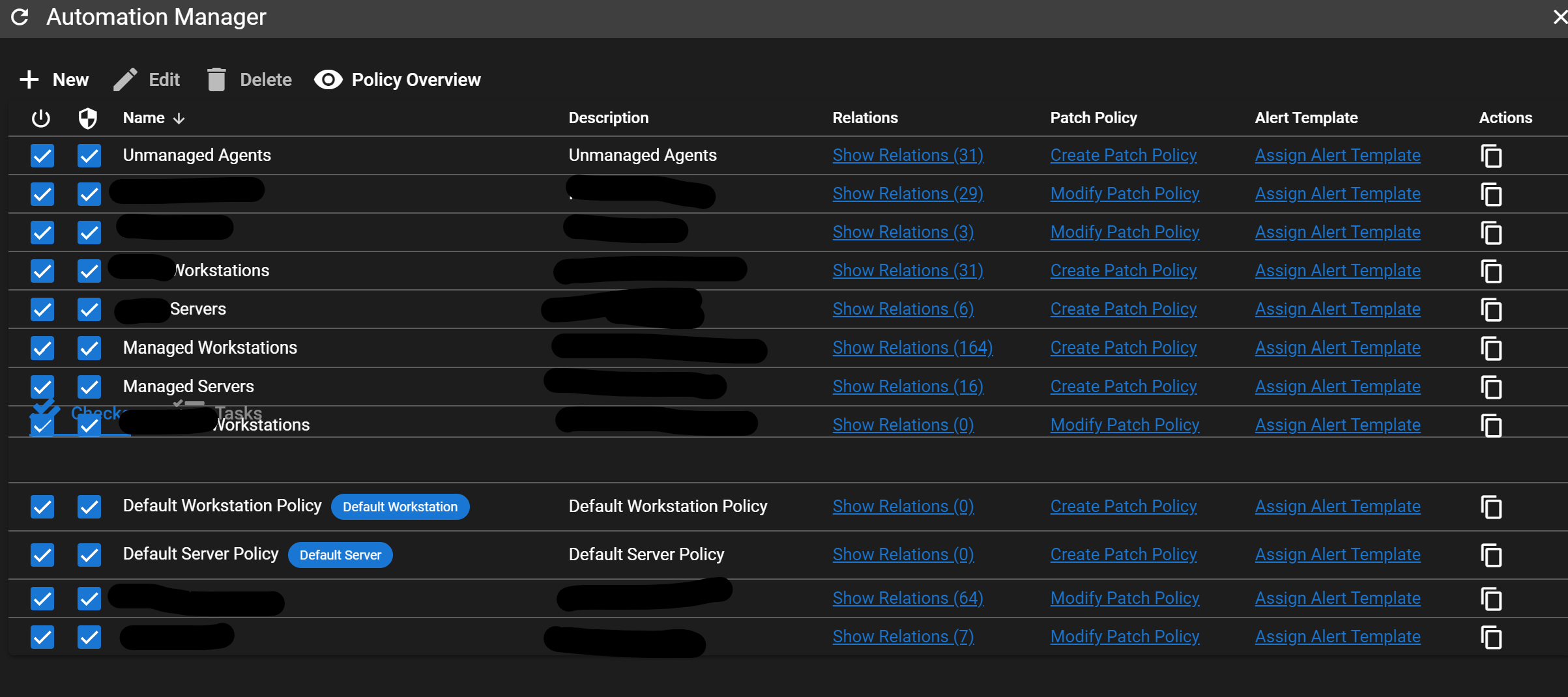Screen dimensions: 1568x697
Task: Uncheck the power checkbox for Unmanaged Agents
Action: [x=42, y=156]
